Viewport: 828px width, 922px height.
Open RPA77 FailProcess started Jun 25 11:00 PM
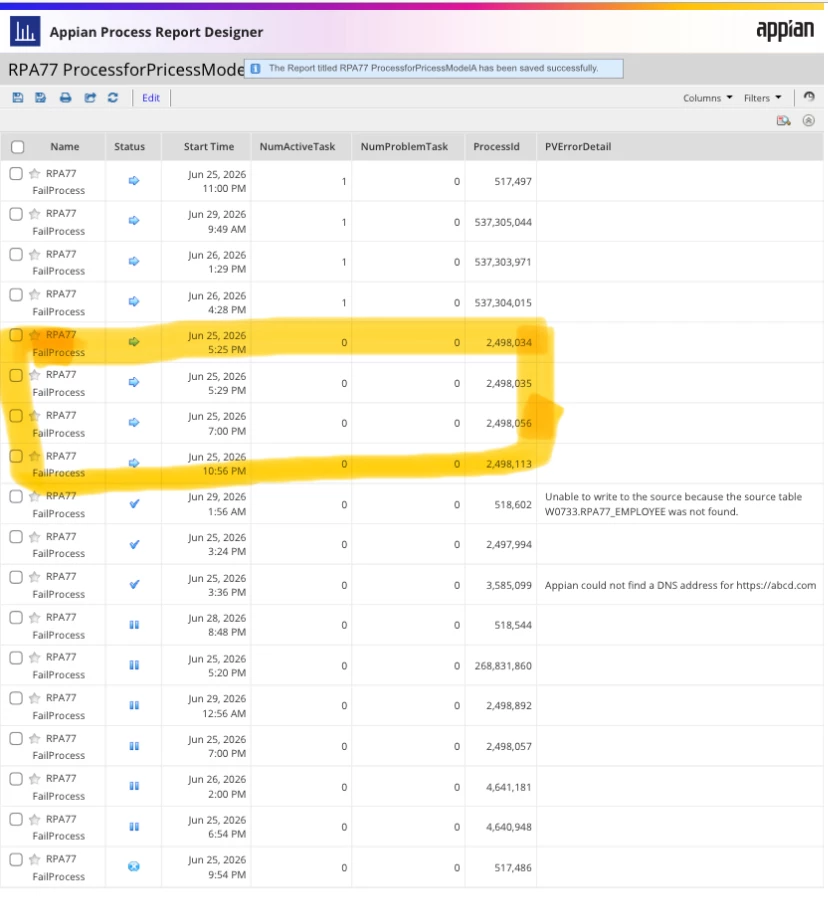(x=59, y=182)
